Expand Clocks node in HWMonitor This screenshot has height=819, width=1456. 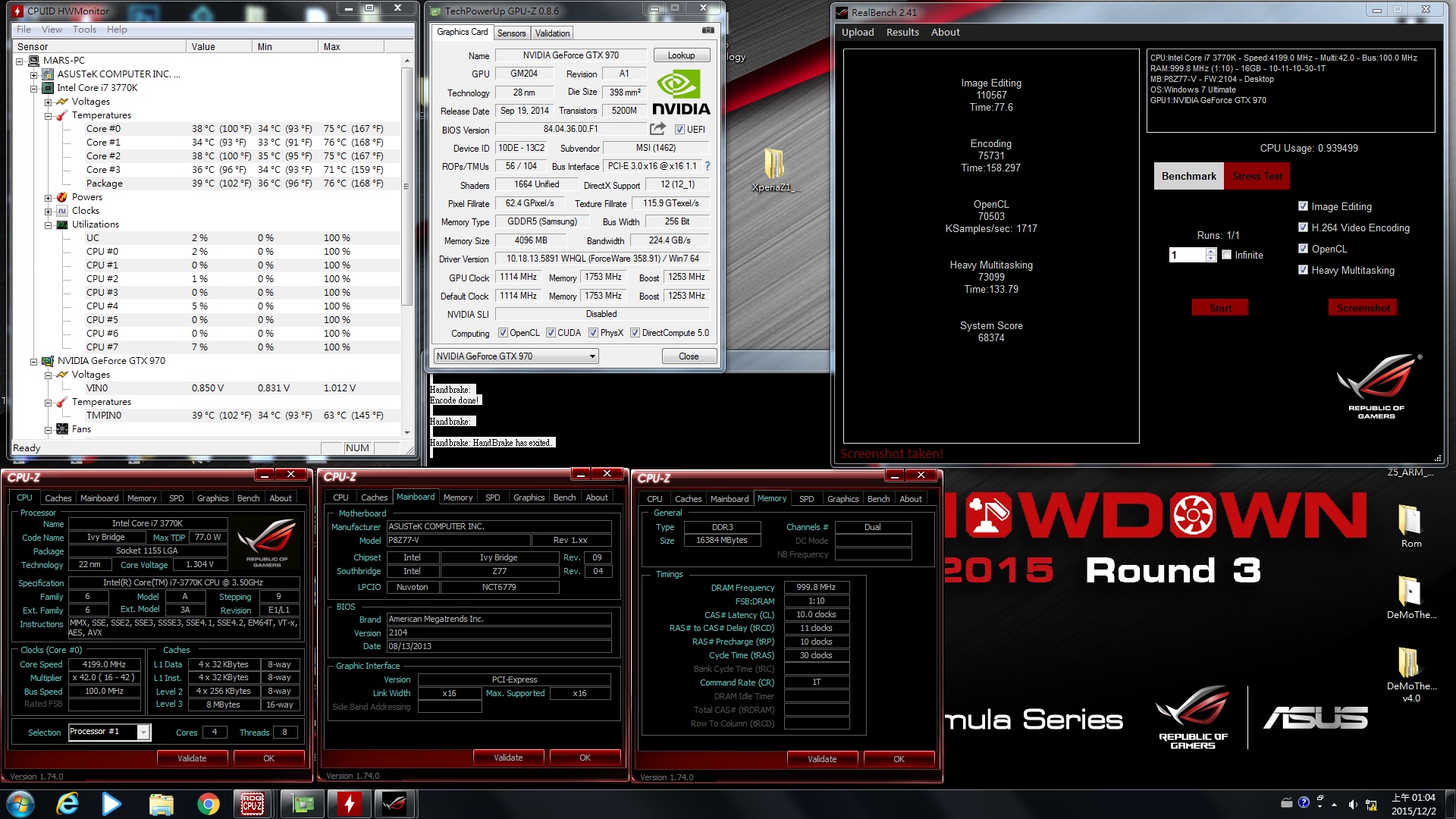coord(48,211)
